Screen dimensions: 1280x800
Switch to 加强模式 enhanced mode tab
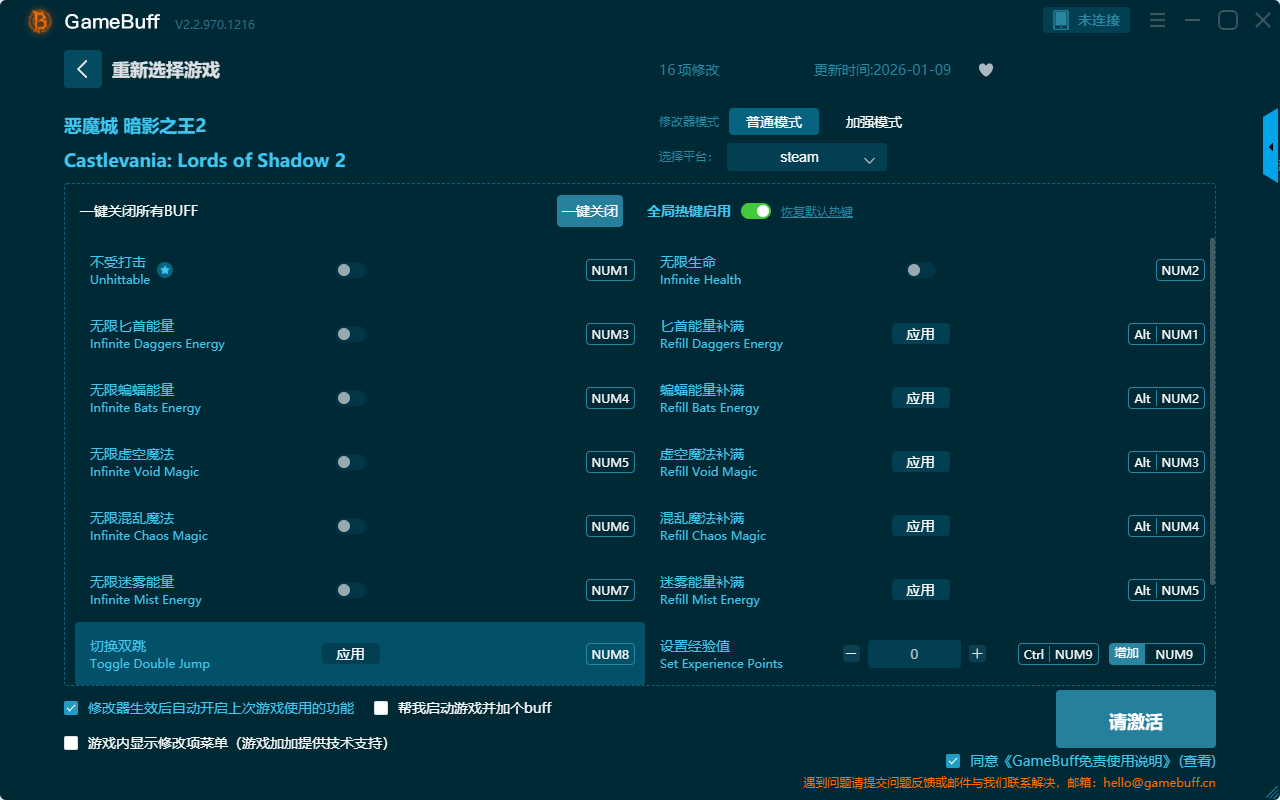point(873,122)
